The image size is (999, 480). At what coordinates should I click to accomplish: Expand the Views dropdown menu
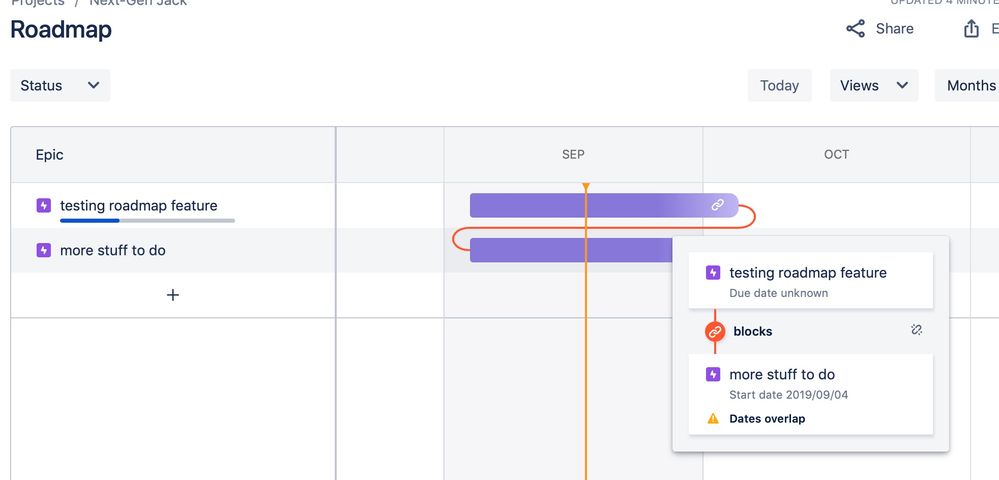point(873,85)
